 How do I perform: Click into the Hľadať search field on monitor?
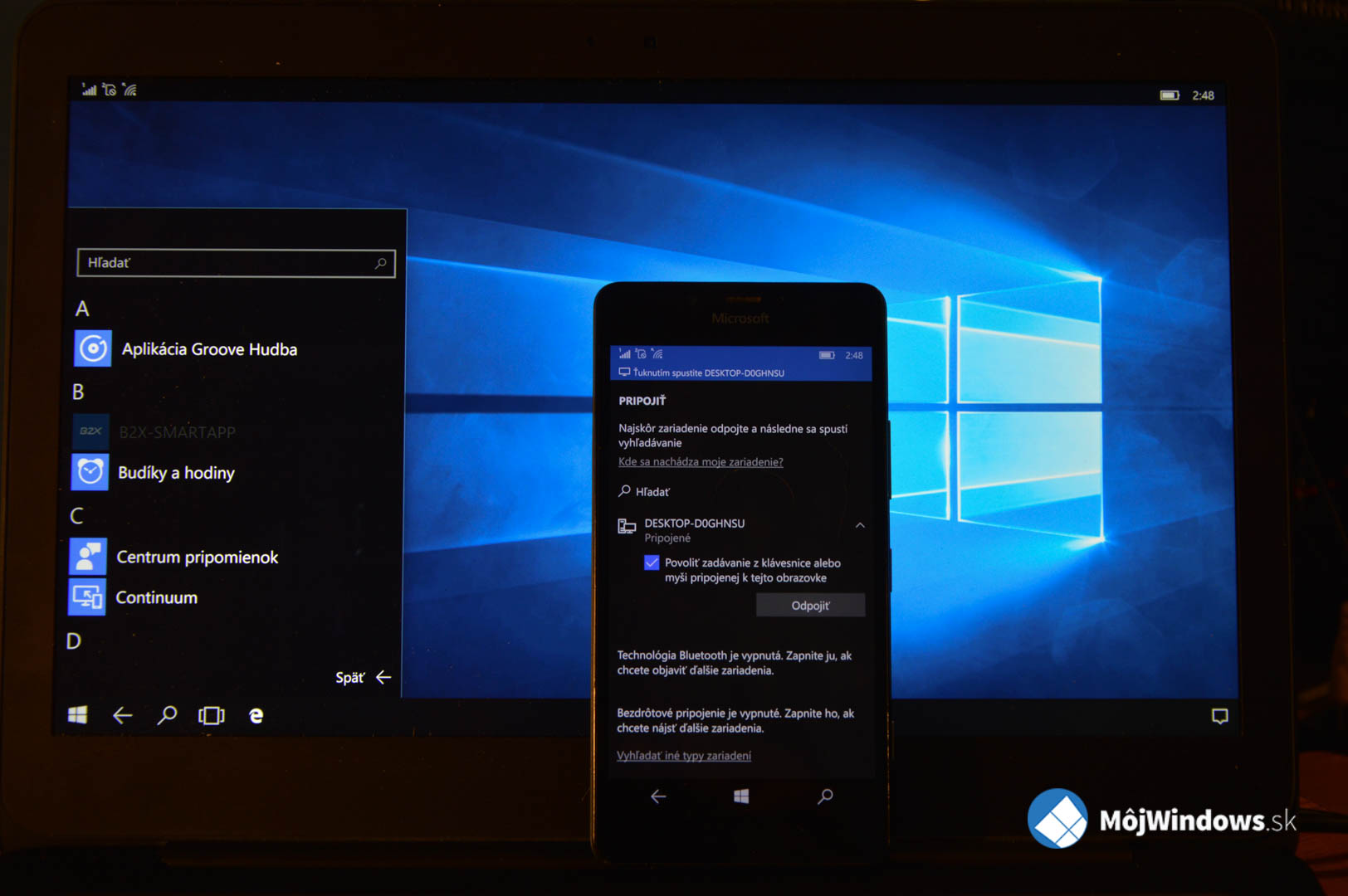[236, 263]
